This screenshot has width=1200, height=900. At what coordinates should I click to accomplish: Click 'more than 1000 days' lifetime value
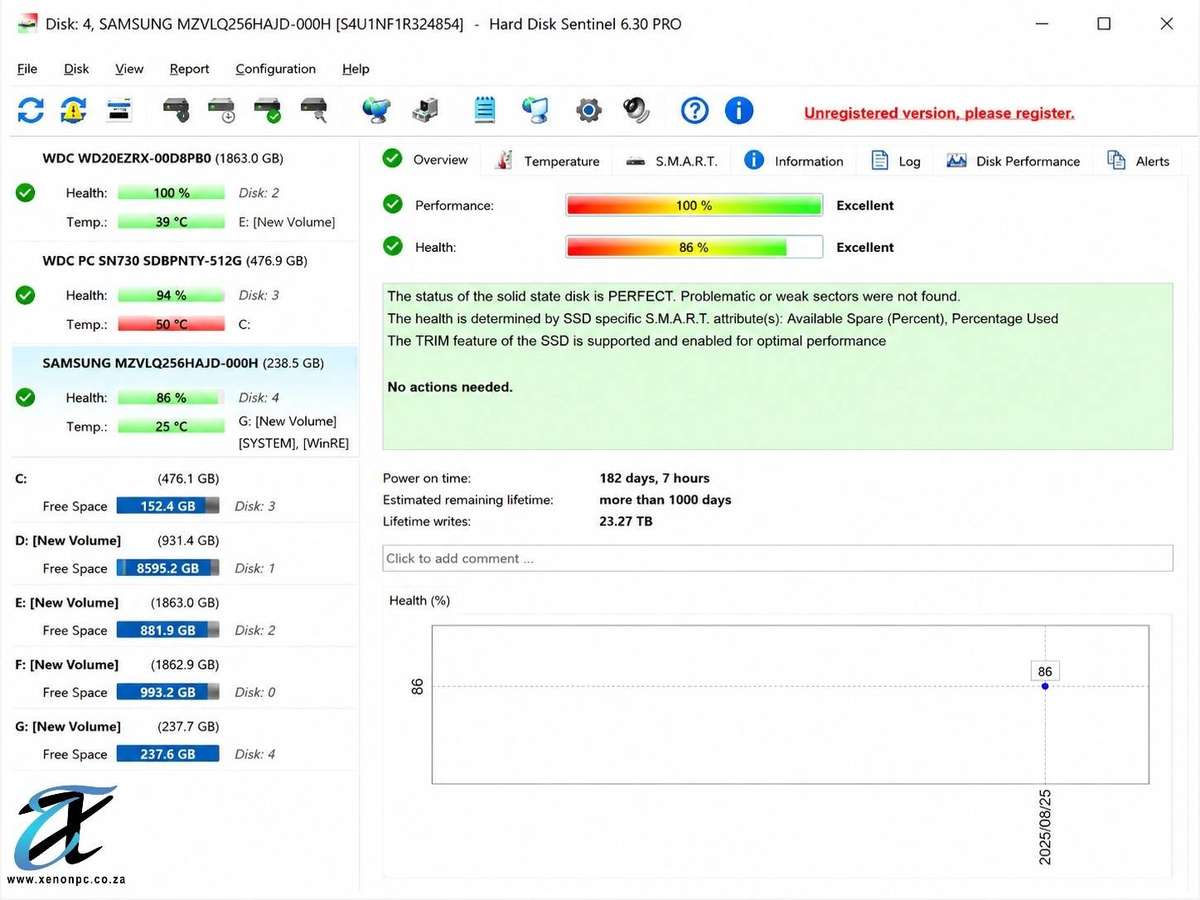point(665,499)
